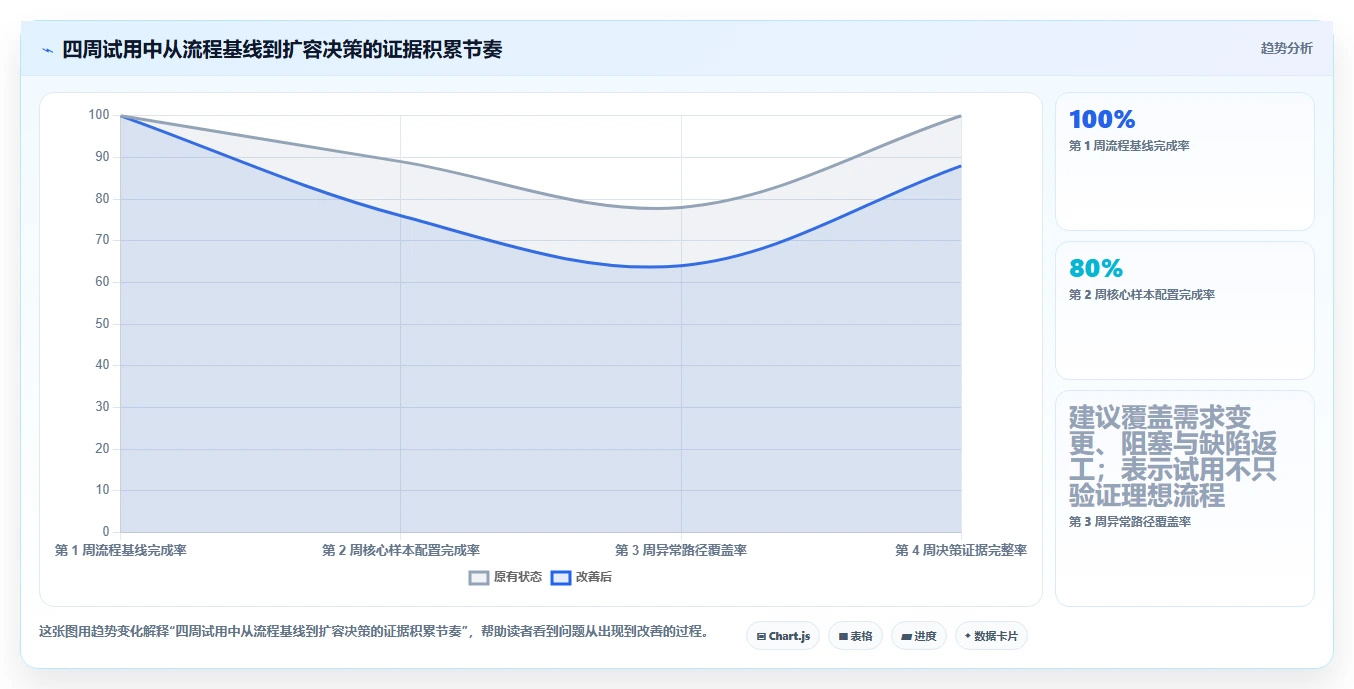Viewport: 1354px width, 689px height.
Task: Toggle the 原有状态 legend entry
Action: [506, 577]
